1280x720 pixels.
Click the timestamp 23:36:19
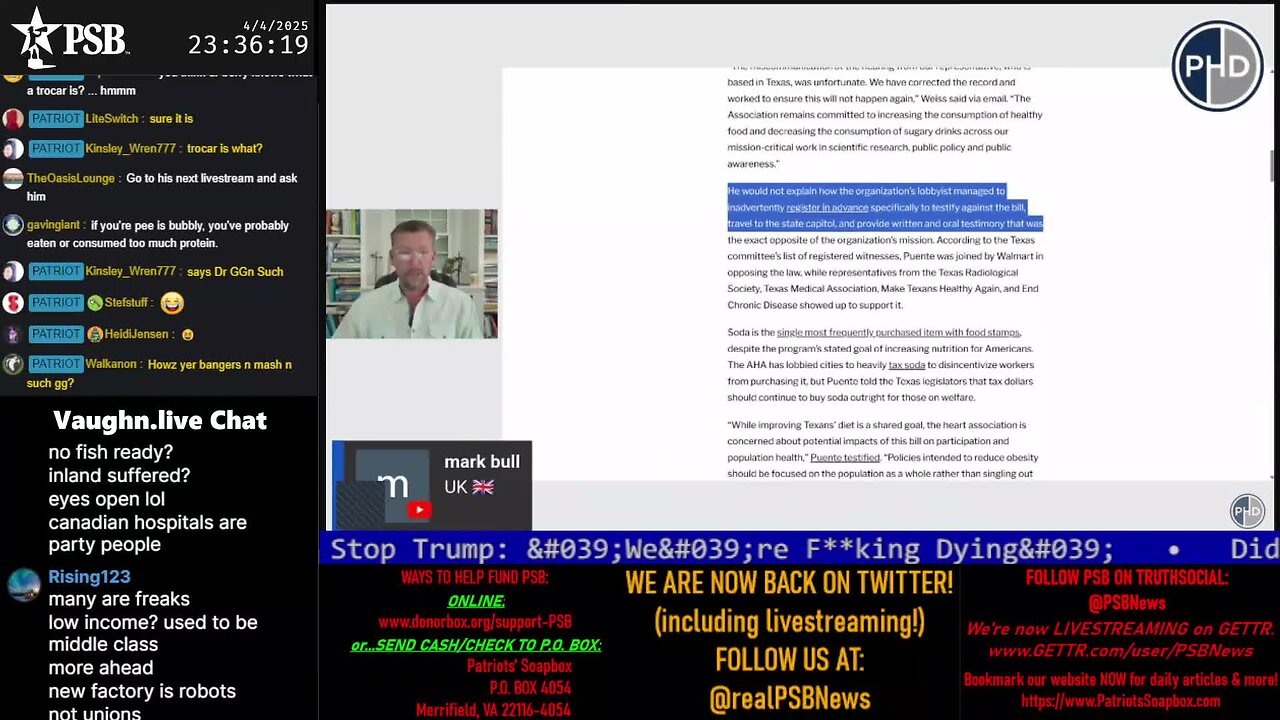[248, 44]
